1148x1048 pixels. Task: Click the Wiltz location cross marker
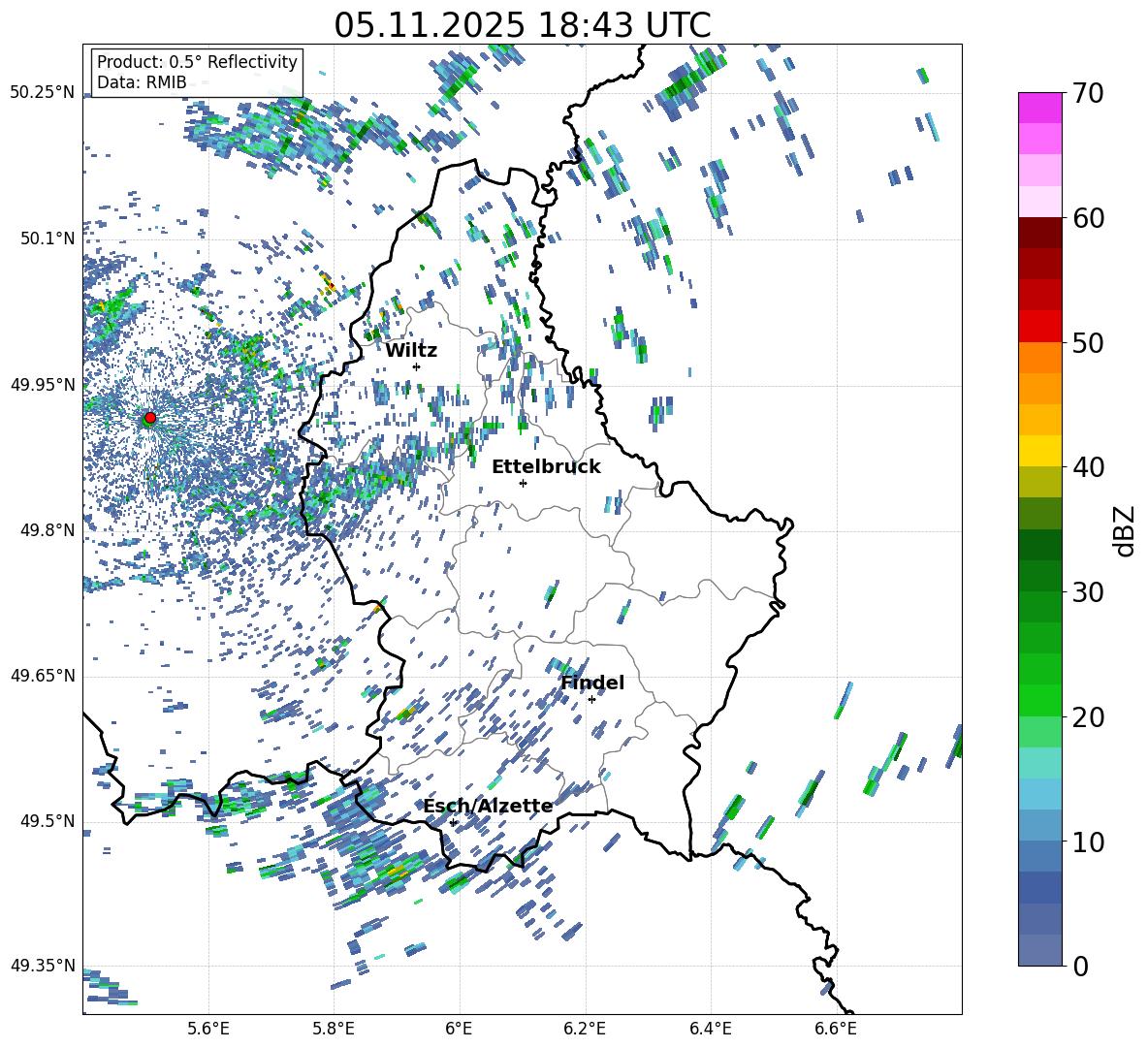point(417,366)
